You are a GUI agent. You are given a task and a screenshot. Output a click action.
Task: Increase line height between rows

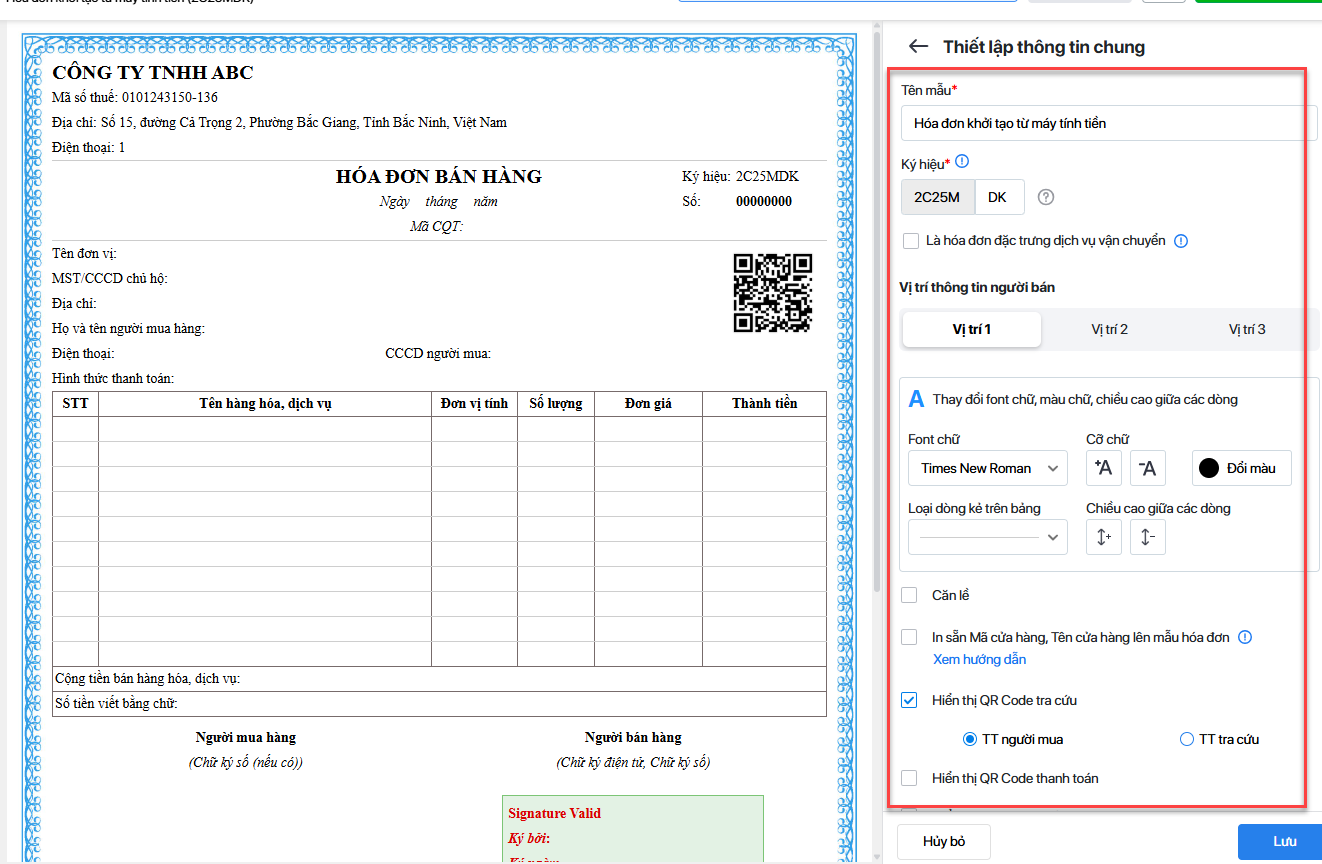tap(1103, 537)
